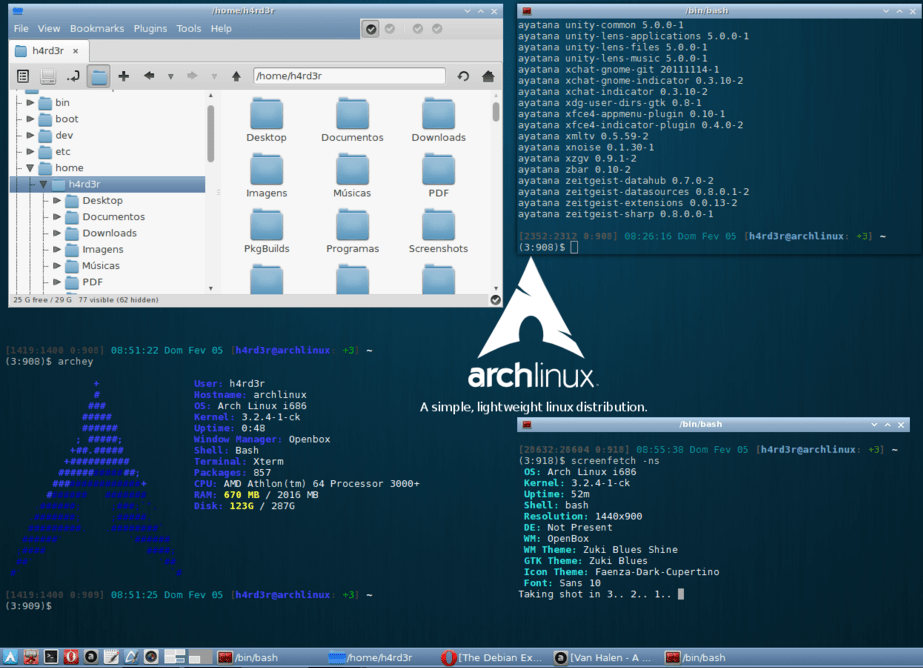
Task: Click the checkmark icon in the file manager status bar
Action: pyautogui.click(x=495, y=299)
